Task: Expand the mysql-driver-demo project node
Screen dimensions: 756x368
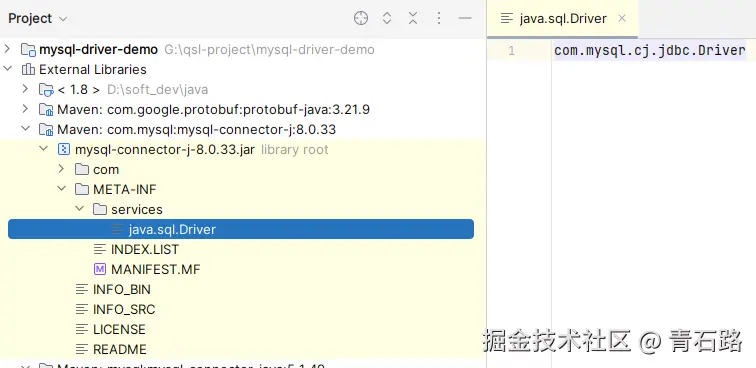Action: pos(7,49)
